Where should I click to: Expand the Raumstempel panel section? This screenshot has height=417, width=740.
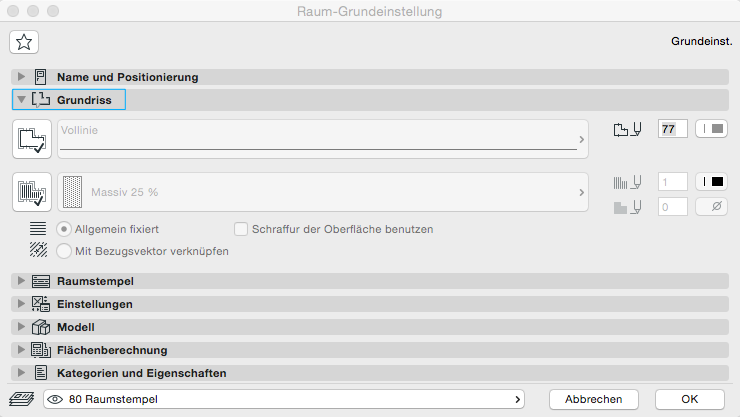click(23, 282)
